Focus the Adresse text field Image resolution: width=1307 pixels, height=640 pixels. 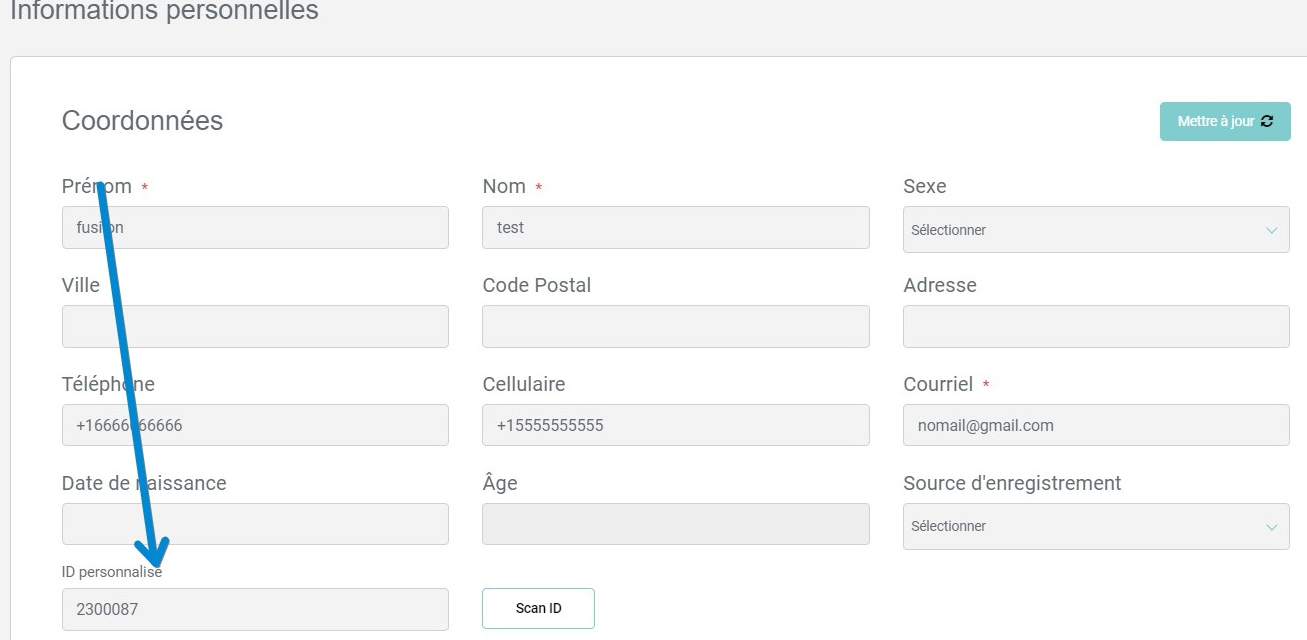[1095, 327]
